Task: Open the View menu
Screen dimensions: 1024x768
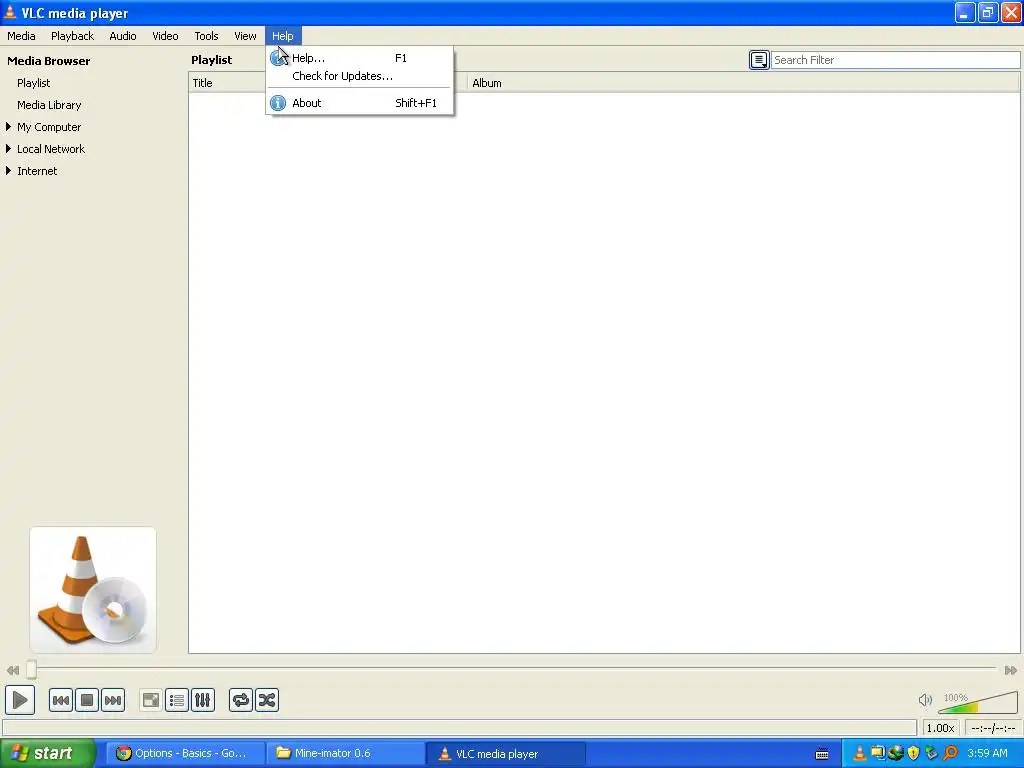Action: click(x=245, y=36)
